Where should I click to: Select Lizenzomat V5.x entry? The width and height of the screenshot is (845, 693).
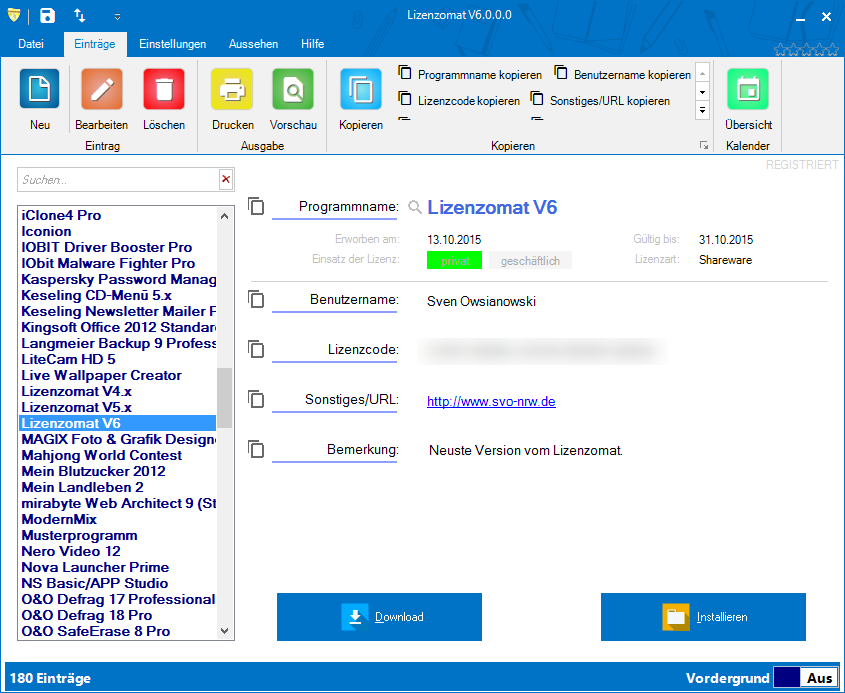[77, 407]
